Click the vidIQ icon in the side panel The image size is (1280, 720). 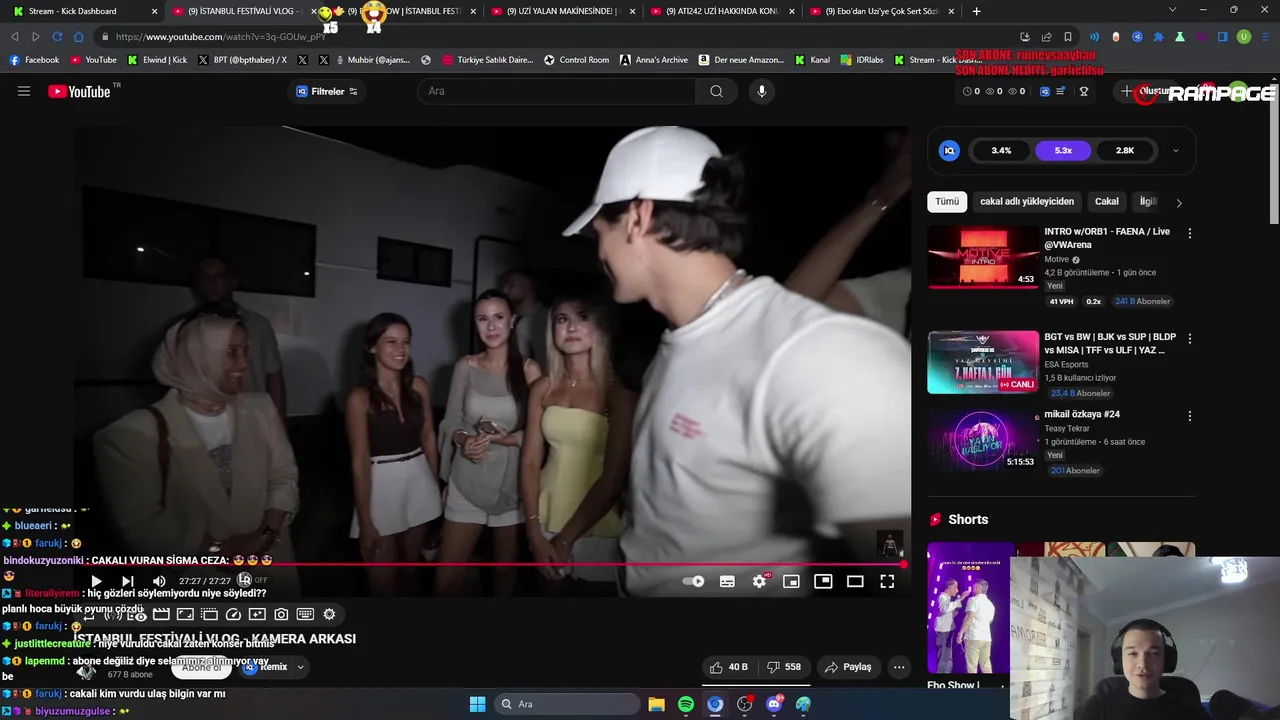(x=950, y=151)
